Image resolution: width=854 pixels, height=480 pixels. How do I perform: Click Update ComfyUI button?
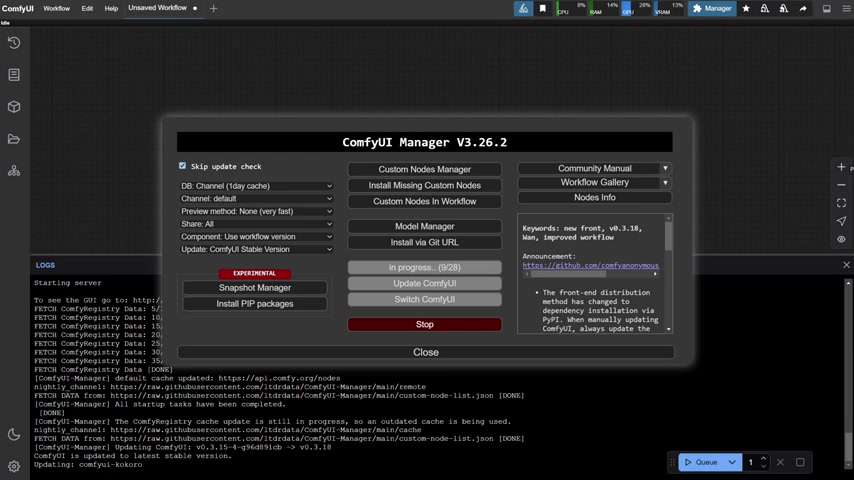pyautogui.click(x=425, y=283)
